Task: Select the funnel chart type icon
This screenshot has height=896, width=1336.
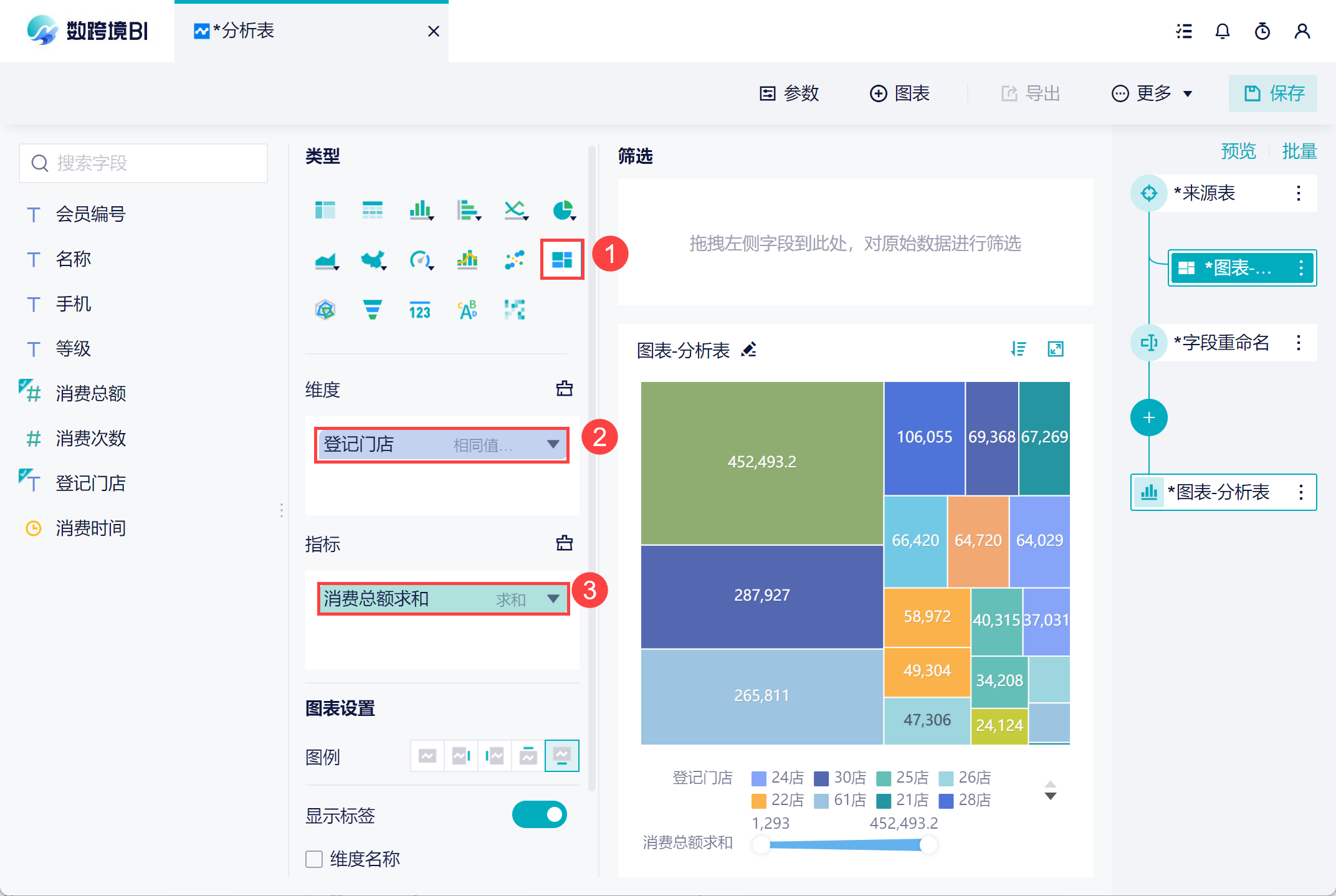Action: (x=372, y=309)
